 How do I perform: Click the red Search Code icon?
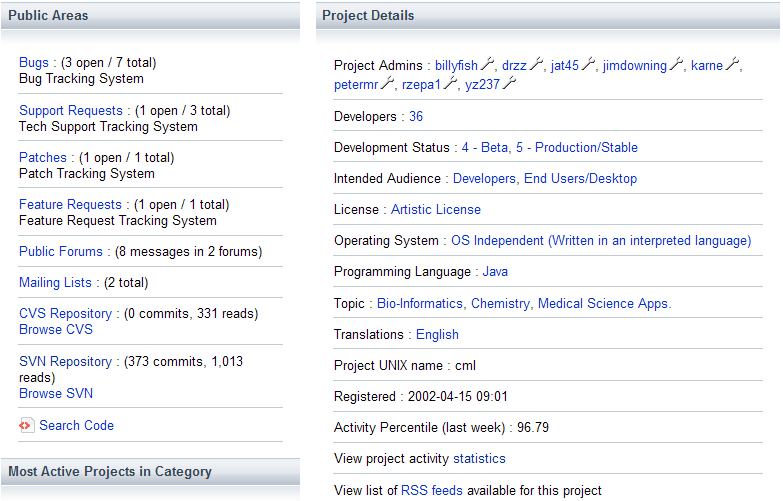coord(26,426)
